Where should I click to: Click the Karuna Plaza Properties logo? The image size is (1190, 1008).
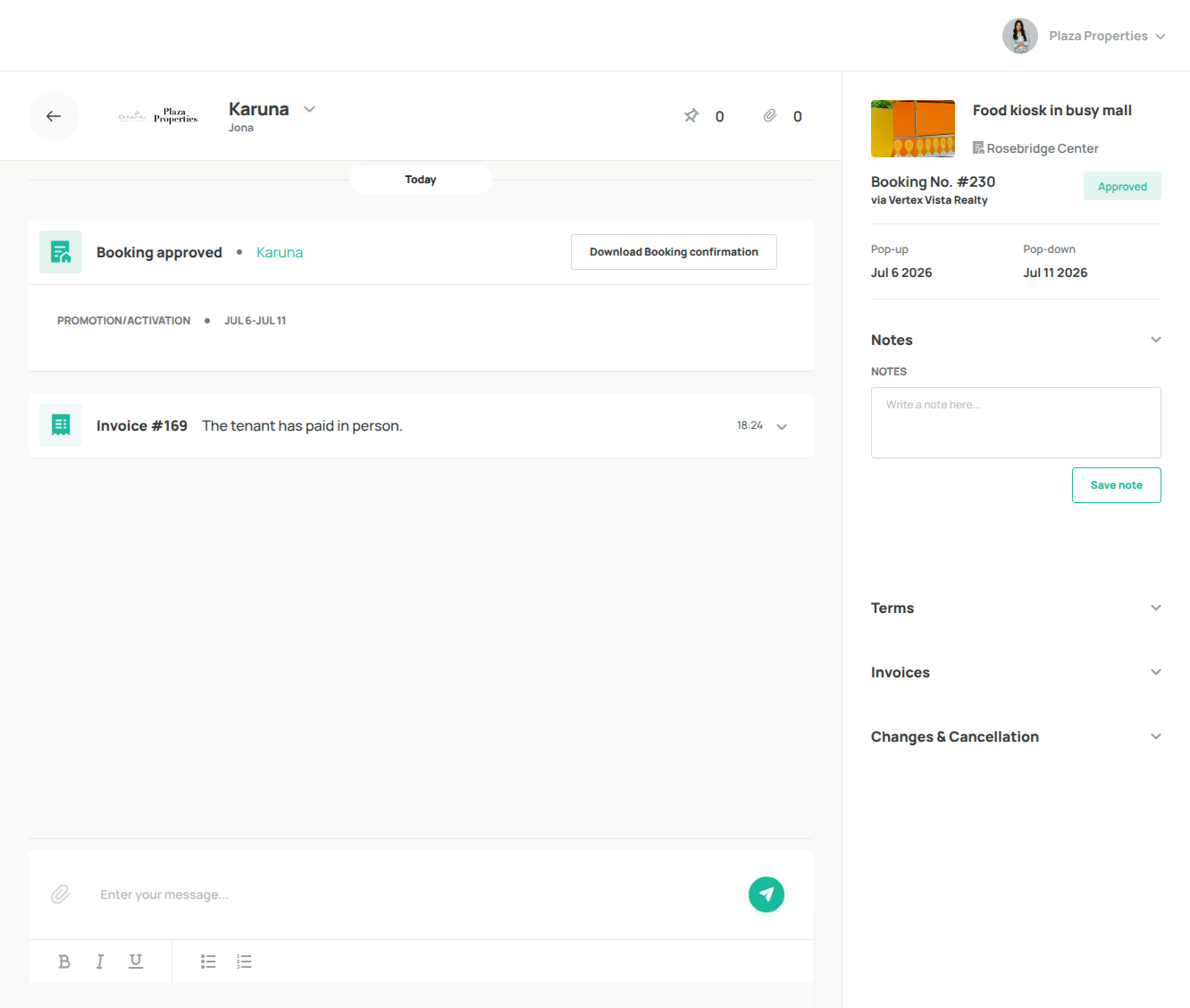[x=157, y=116]
